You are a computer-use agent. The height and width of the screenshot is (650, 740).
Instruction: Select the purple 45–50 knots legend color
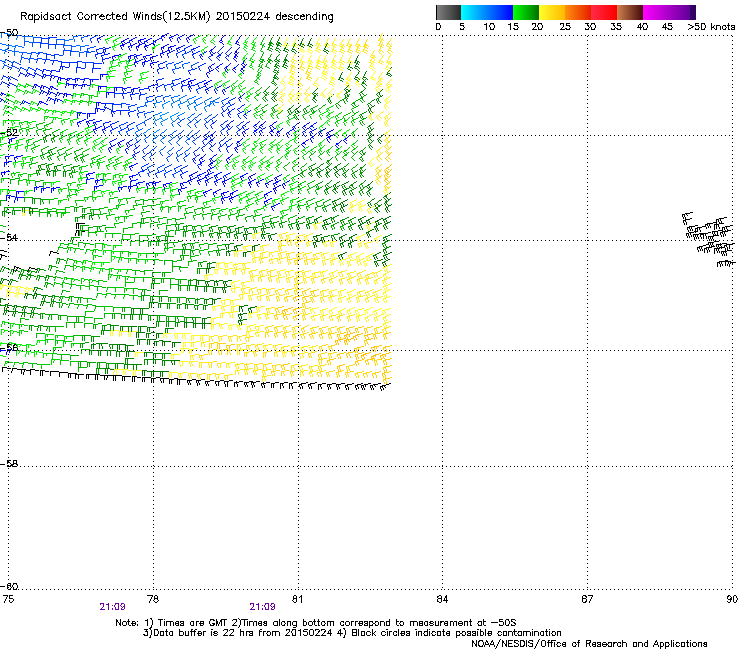682,12
